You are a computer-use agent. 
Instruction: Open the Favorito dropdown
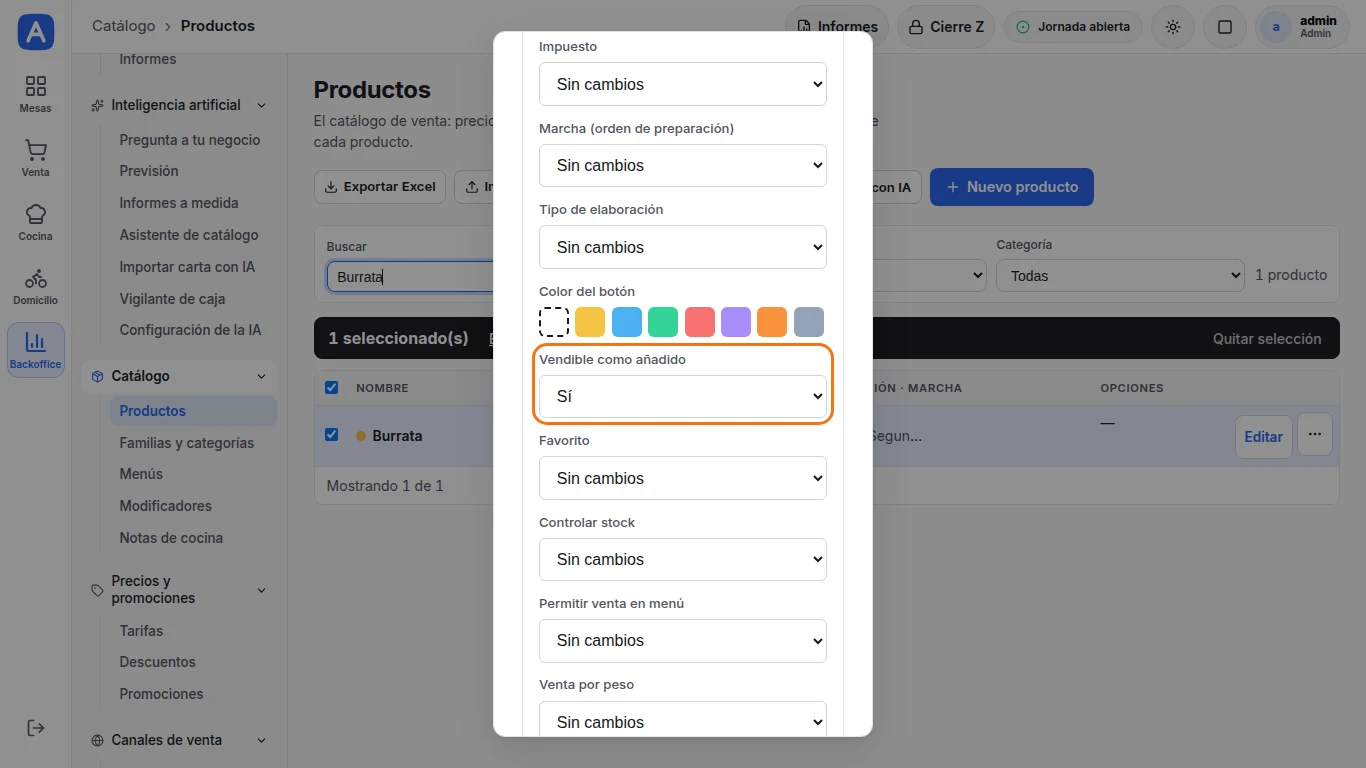pyautogui.click(x=683, y=478)
